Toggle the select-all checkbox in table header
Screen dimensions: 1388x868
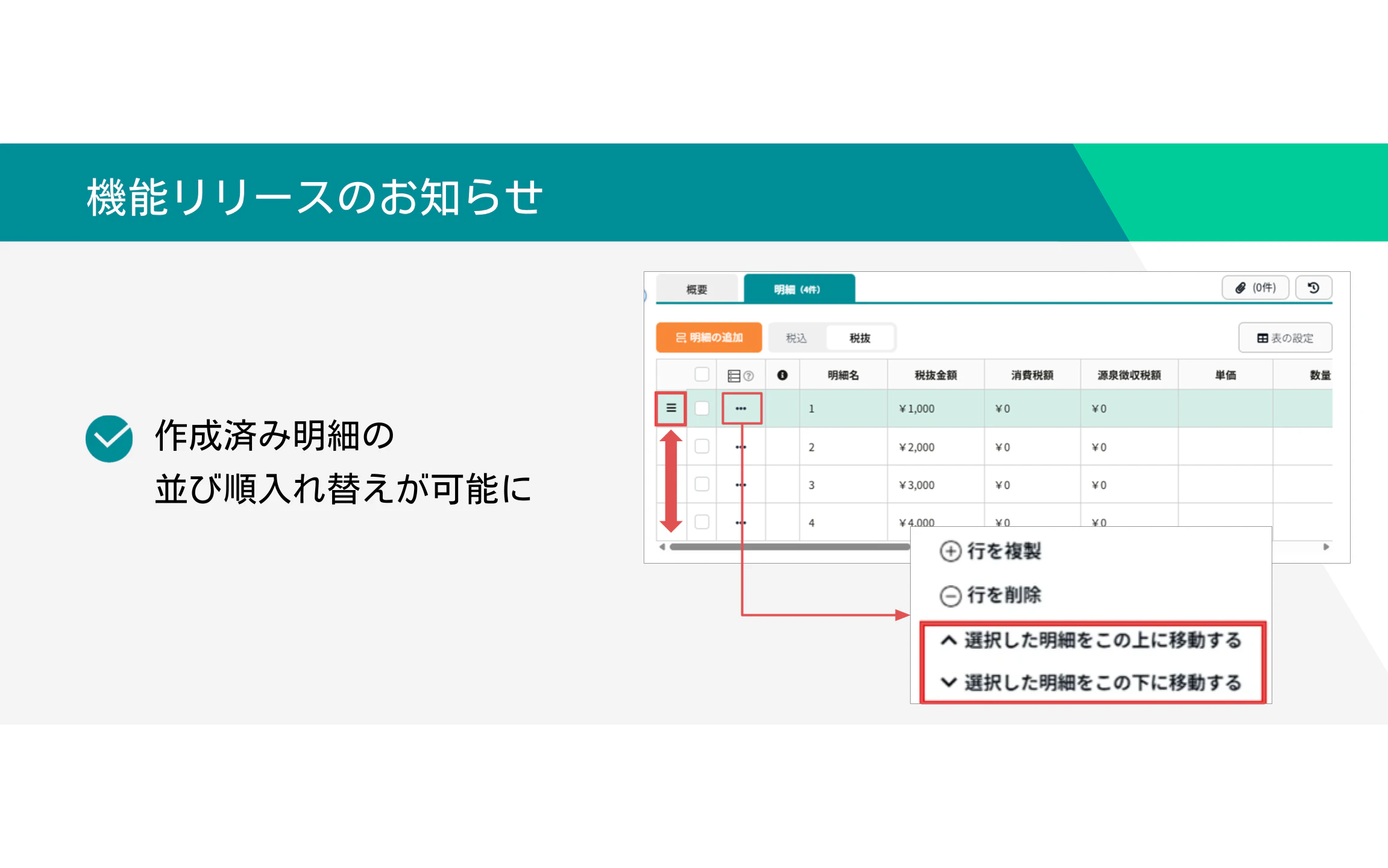(702, 374)
